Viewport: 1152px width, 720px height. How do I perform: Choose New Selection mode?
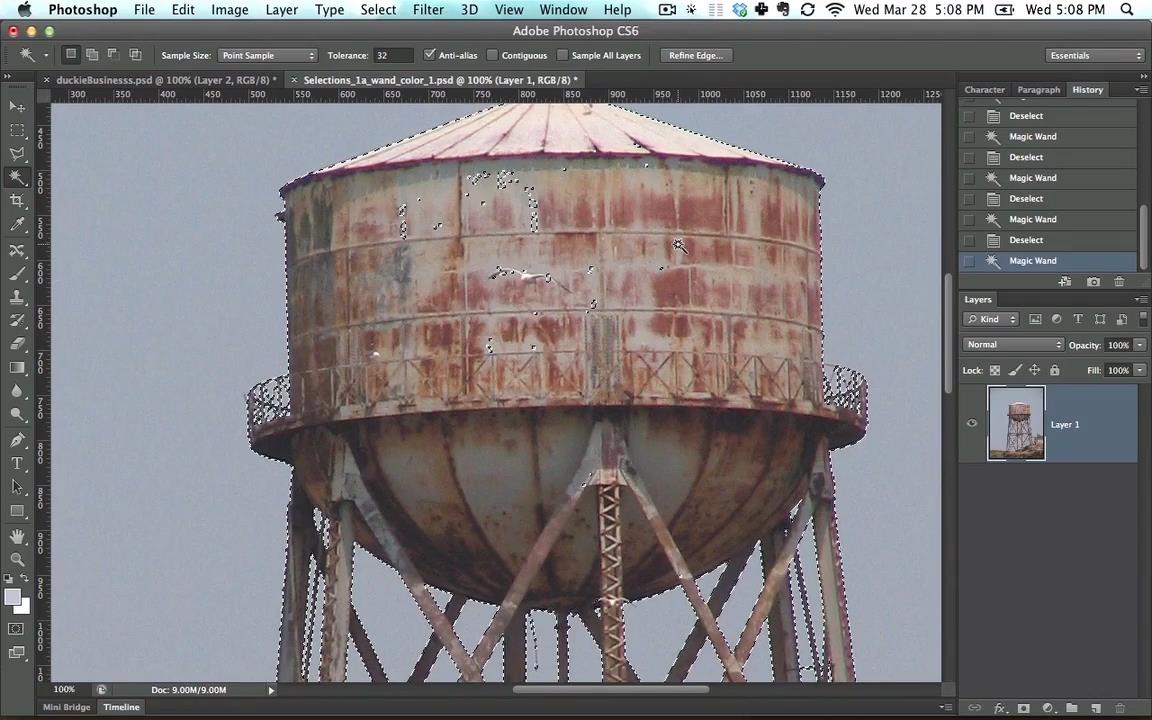71,54
